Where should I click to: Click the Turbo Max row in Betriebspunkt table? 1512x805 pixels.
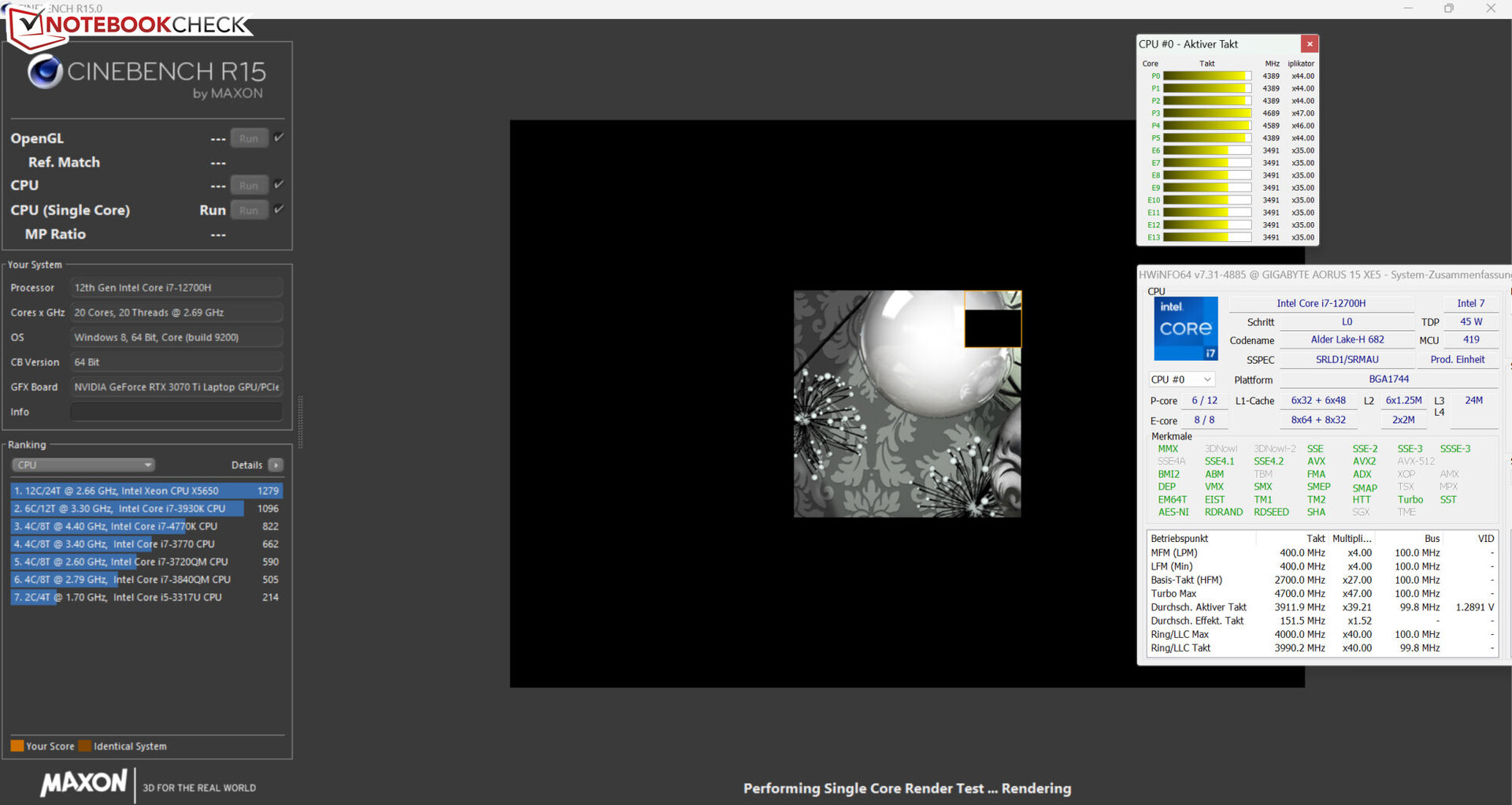(x=1322, y=594)
